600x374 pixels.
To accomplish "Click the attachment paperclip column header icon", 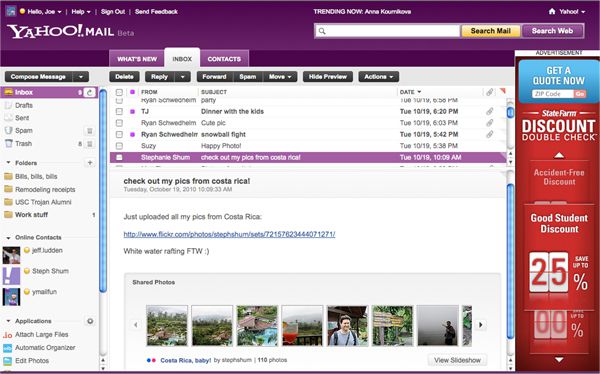I will (489, 92).
